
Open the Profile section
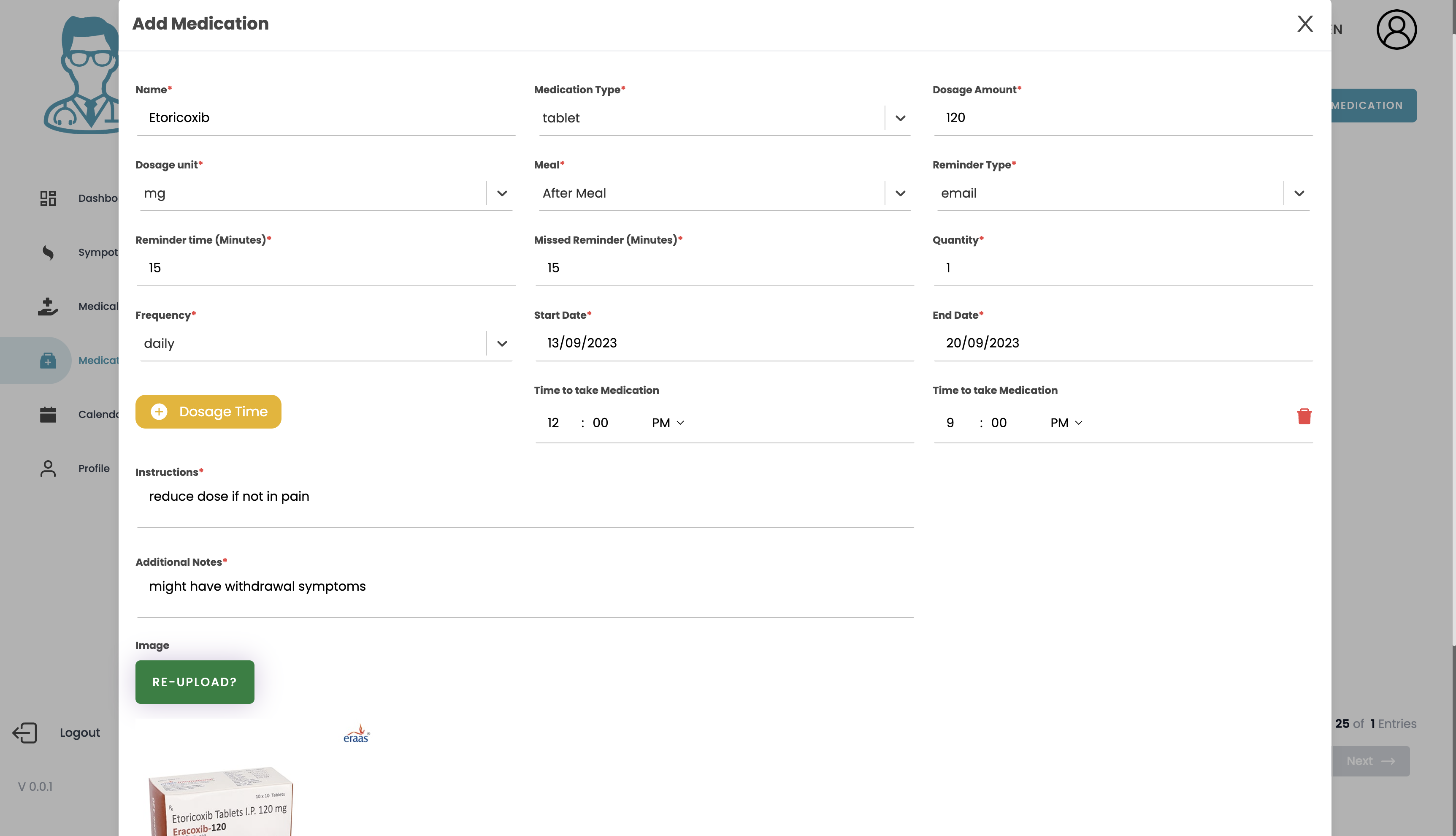[x=48, y=468]
